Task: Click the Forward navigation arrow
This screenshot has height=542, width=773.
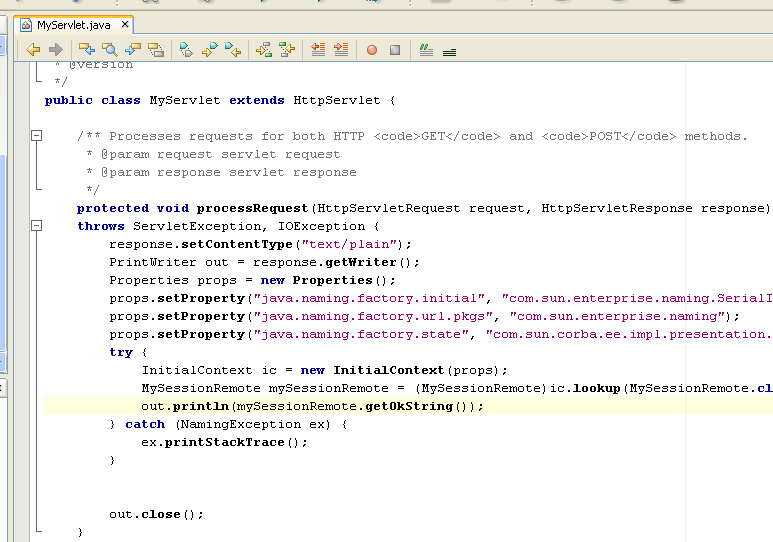Action: 55,49
